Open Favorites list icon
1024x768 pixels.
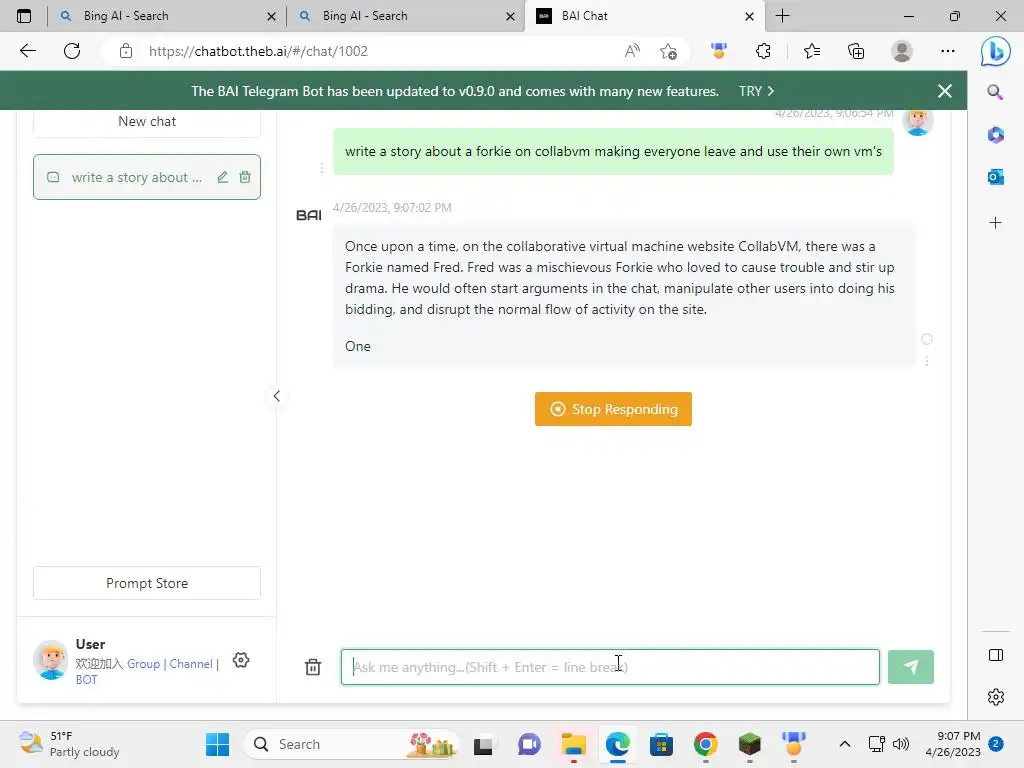[812, 51]
